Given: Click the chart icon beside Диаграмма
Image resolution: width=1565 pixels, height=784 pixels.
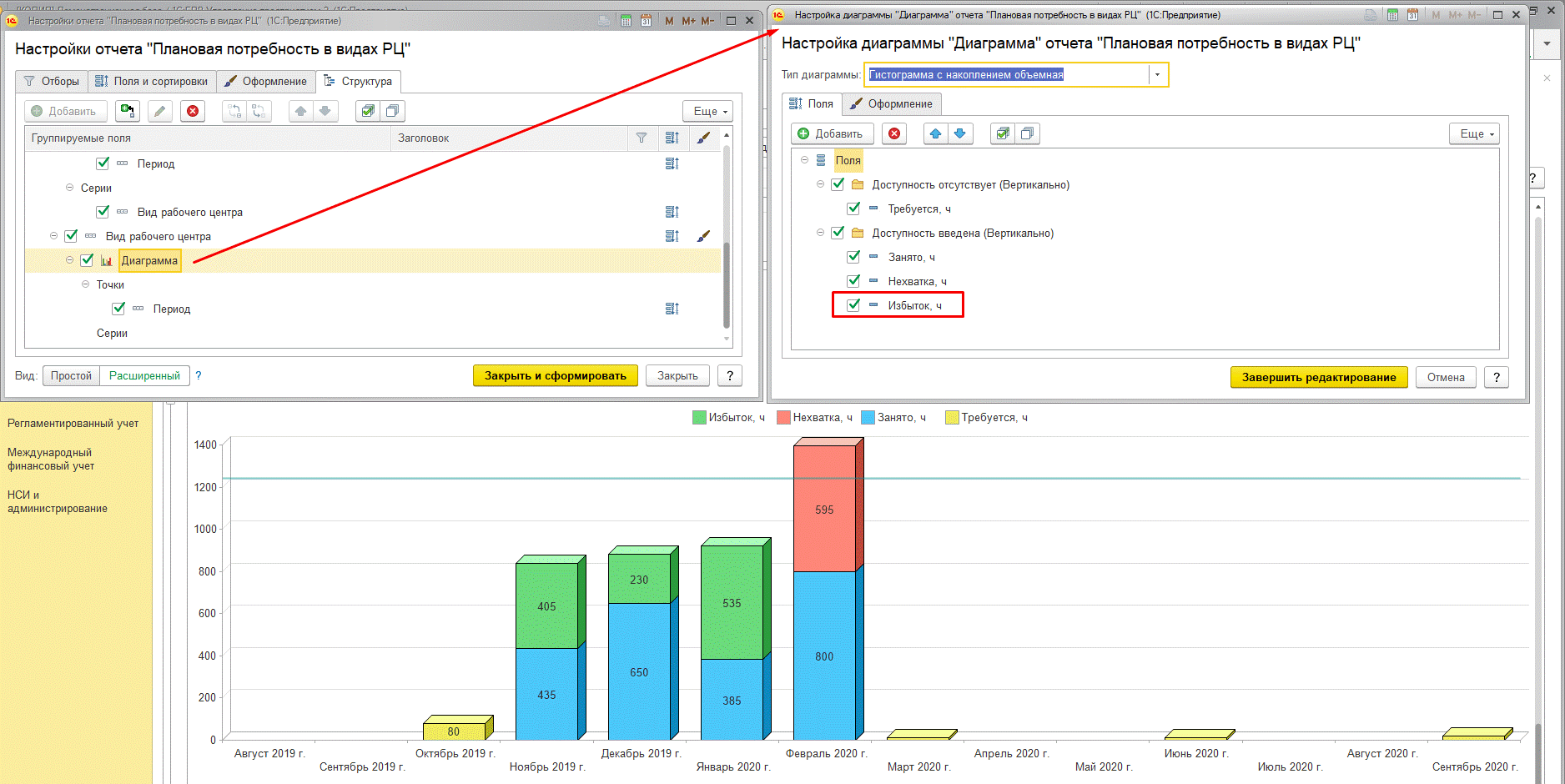Looking at the screenshot, I should [x=107, y=261].
